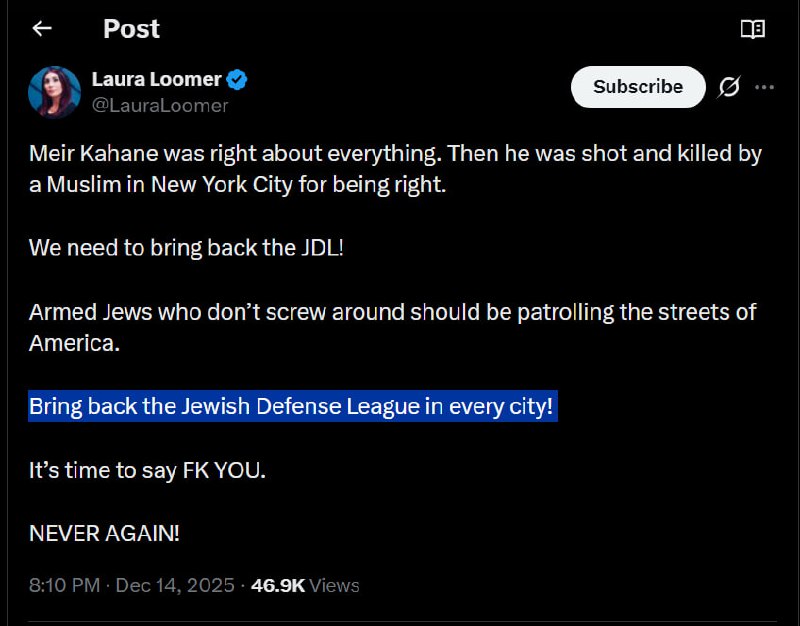Click the "It's time to say" line
The height and width of the screenshot is (626, 800).
(x=147, y=470)
